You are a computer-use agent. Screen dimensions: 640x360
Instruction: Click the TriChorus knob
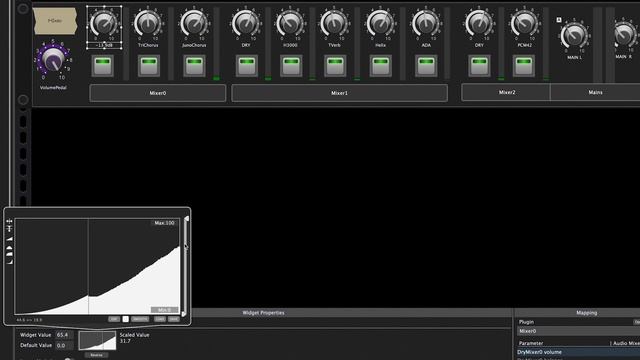click(148, 24)
